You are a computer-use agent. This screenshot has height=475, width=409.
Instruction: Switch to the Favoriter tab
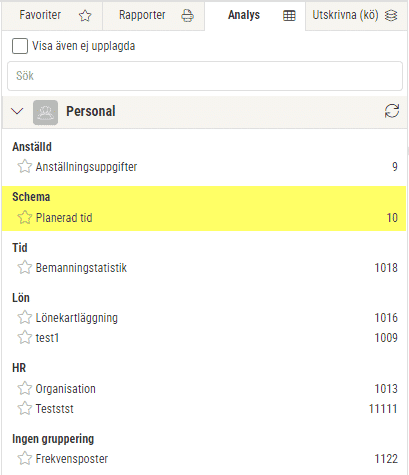click(x=52, y=15)
